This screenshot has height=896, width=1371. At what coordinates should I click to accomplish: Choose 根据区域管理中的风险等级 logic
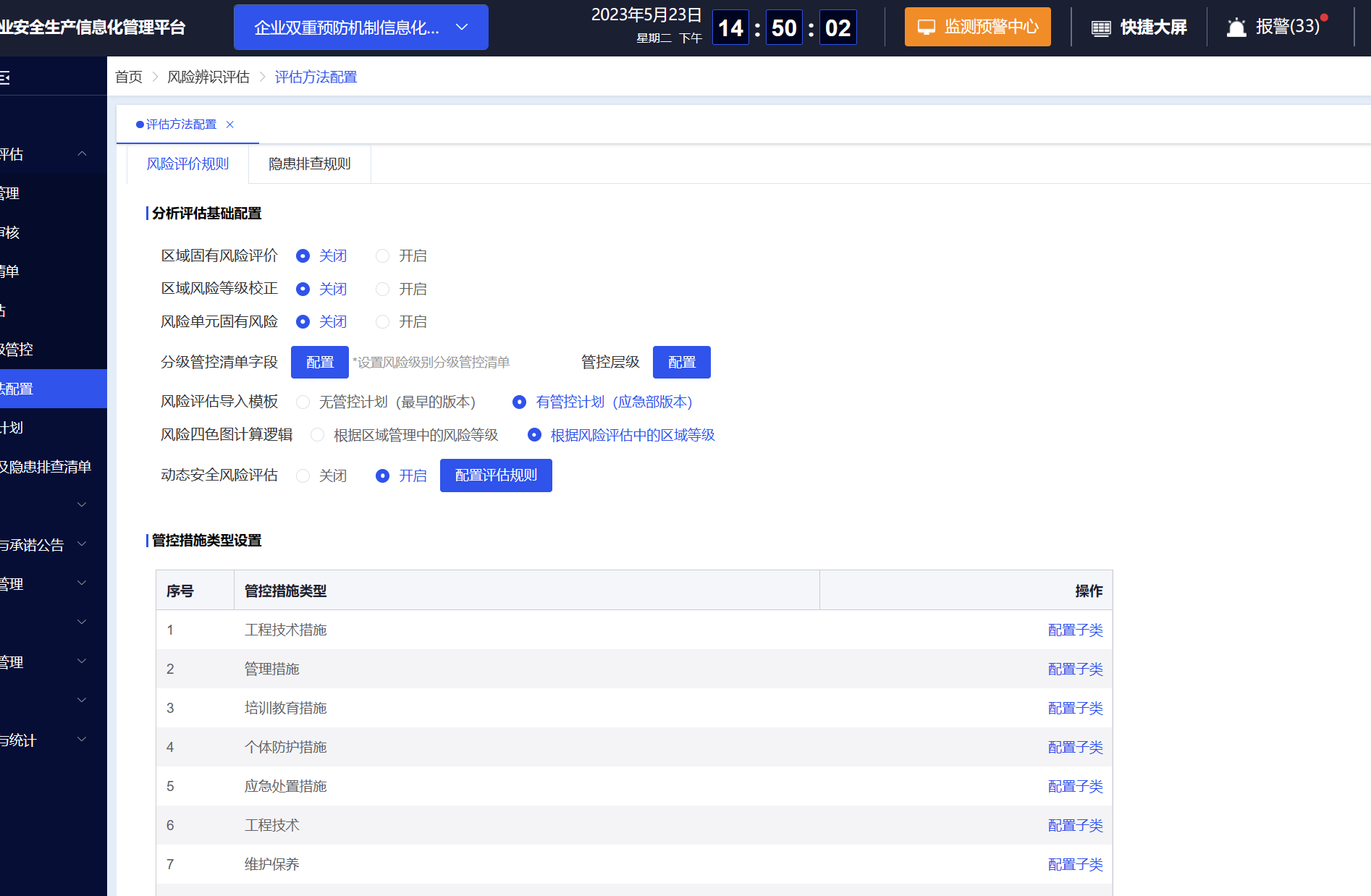tap(318, 435)
